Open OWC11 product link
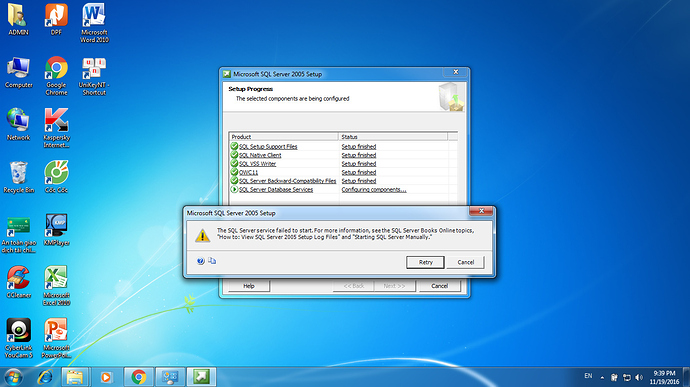 249,172
